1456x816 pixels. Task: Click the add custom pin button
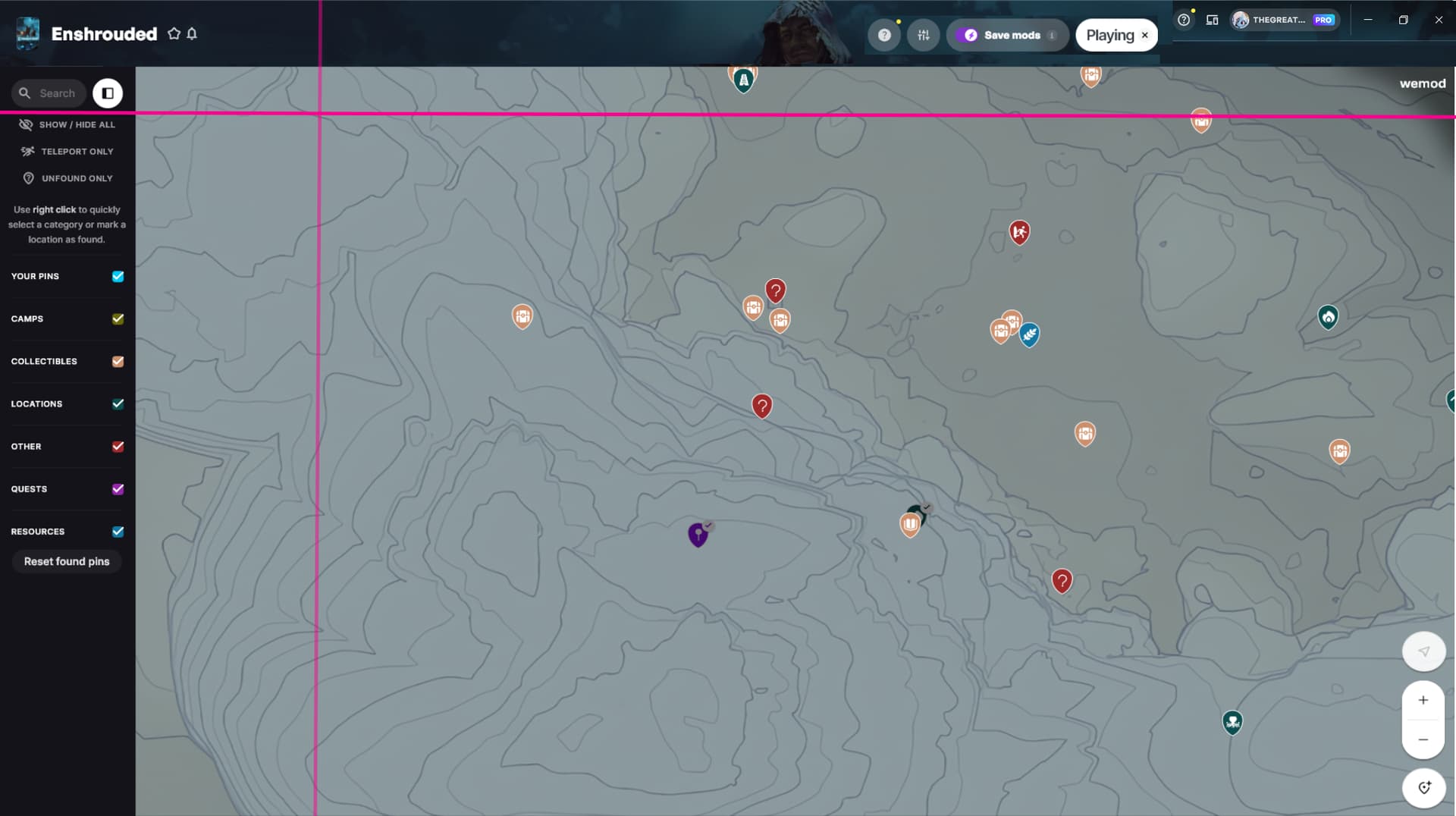pos(1423,787)
